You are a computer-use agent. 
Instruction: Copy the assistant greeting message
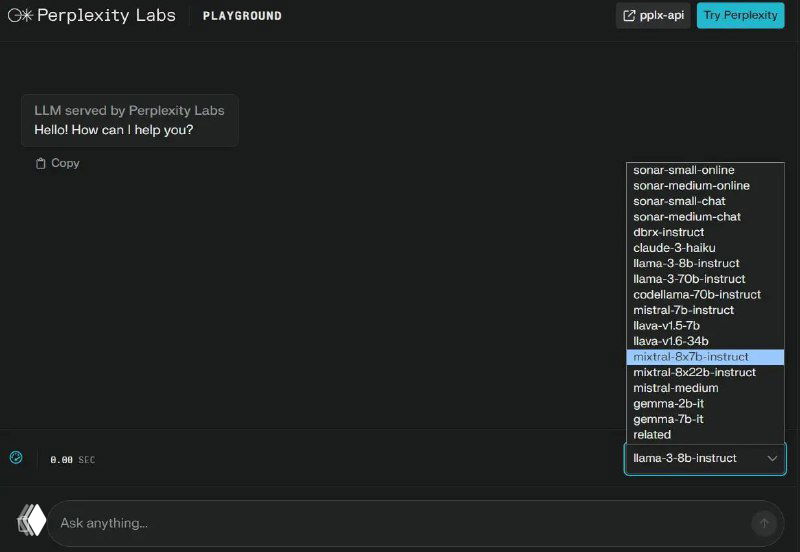point(57,163)
